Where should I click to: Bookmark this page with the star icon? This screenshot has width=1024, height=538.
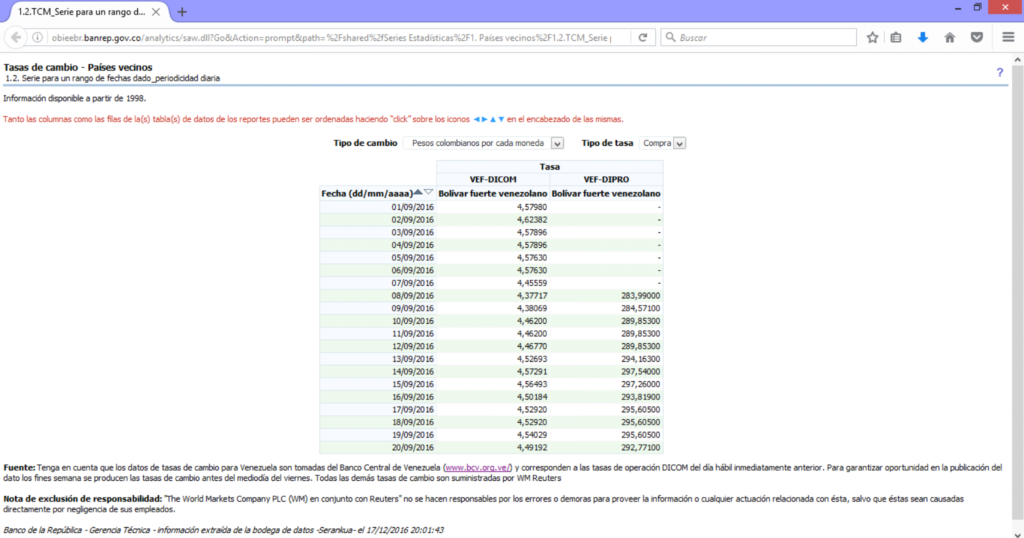pos(872,37)
